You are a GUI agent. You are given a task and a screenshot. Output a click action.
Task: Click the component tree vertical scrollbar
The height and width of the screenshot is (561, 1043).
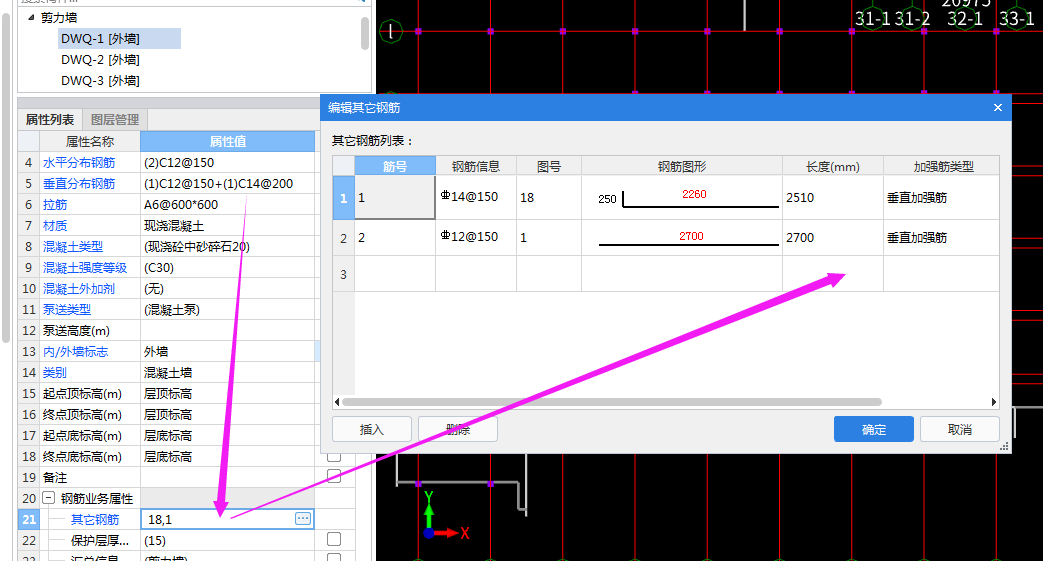click(x=365, y=33)
